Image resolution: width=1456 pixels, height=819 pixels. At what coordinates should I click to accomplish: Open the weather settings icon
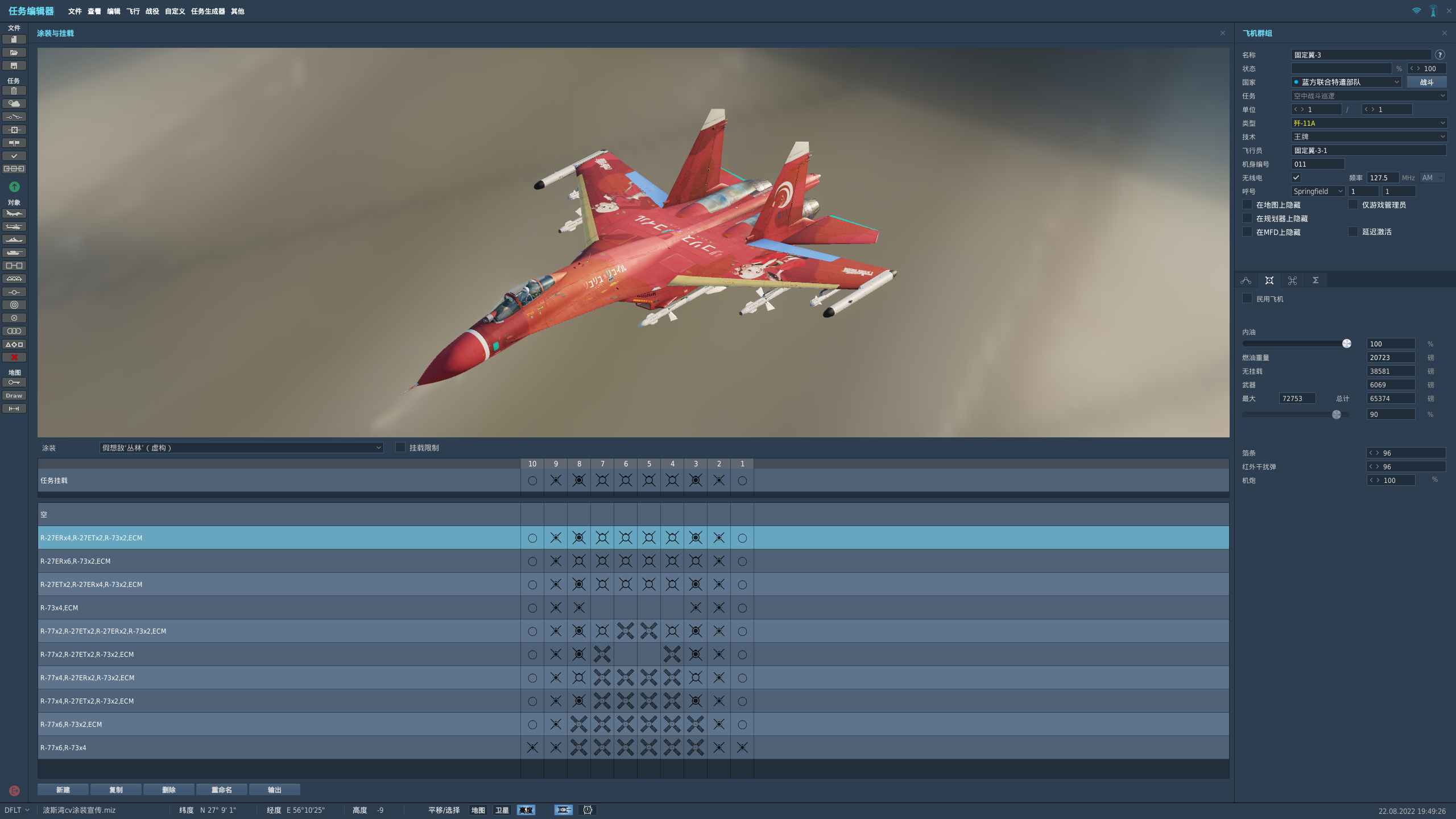click(14, 104)
